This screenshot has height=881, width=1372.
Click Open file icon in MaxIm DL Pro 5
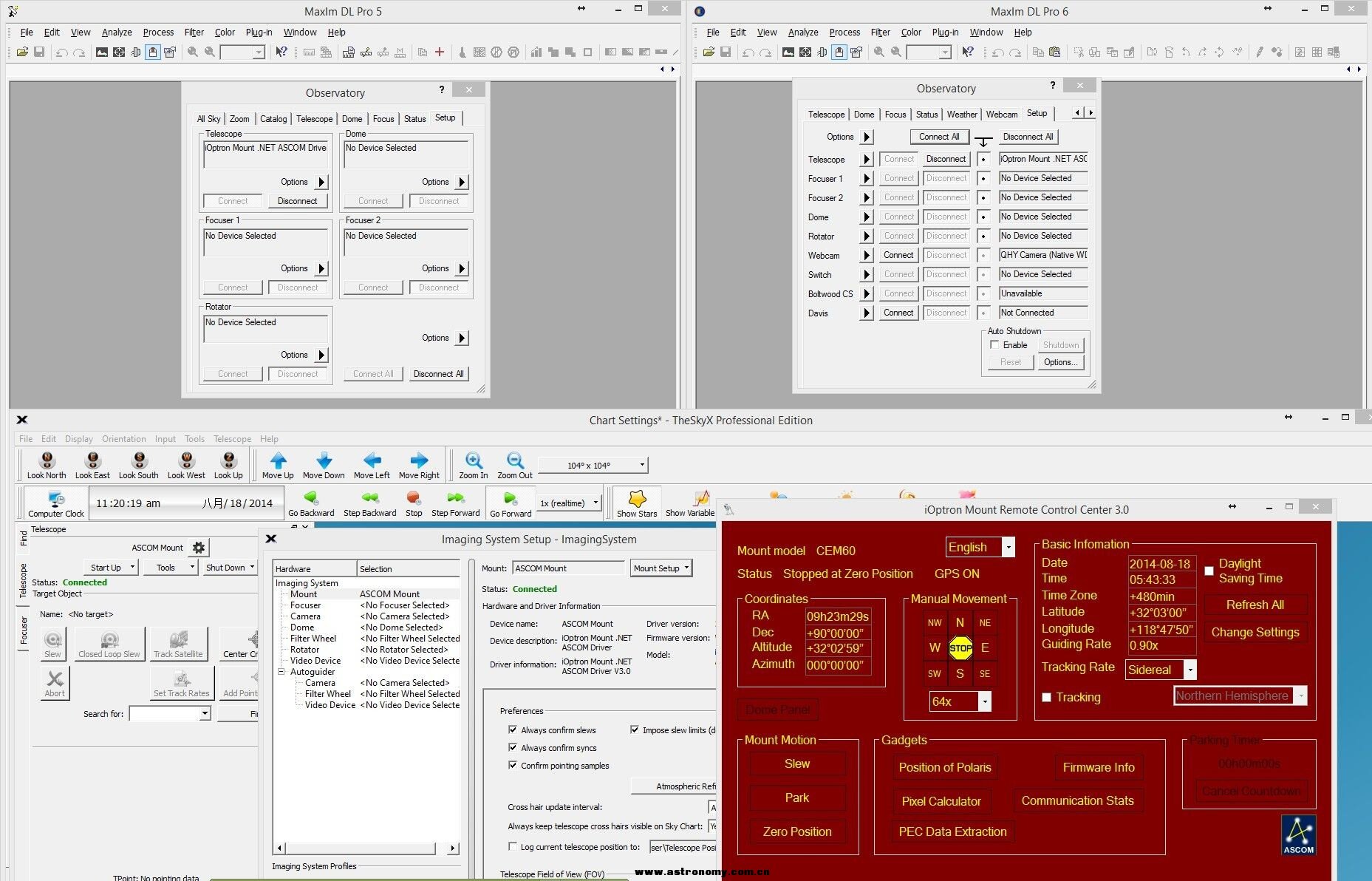(x=22, y=52)
